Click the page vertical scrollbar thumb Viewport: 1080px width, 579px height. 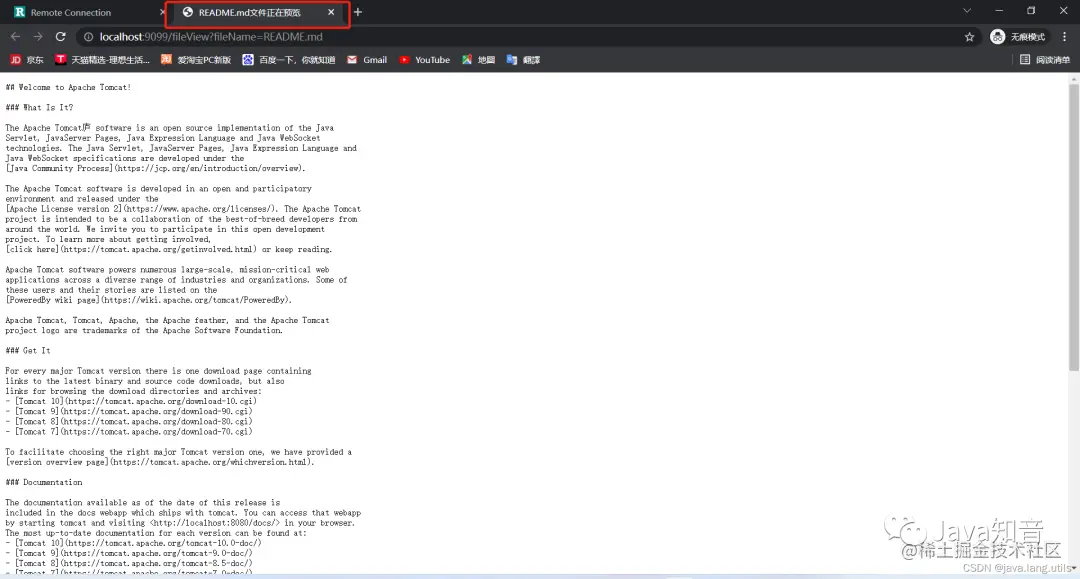(1074, 227)
